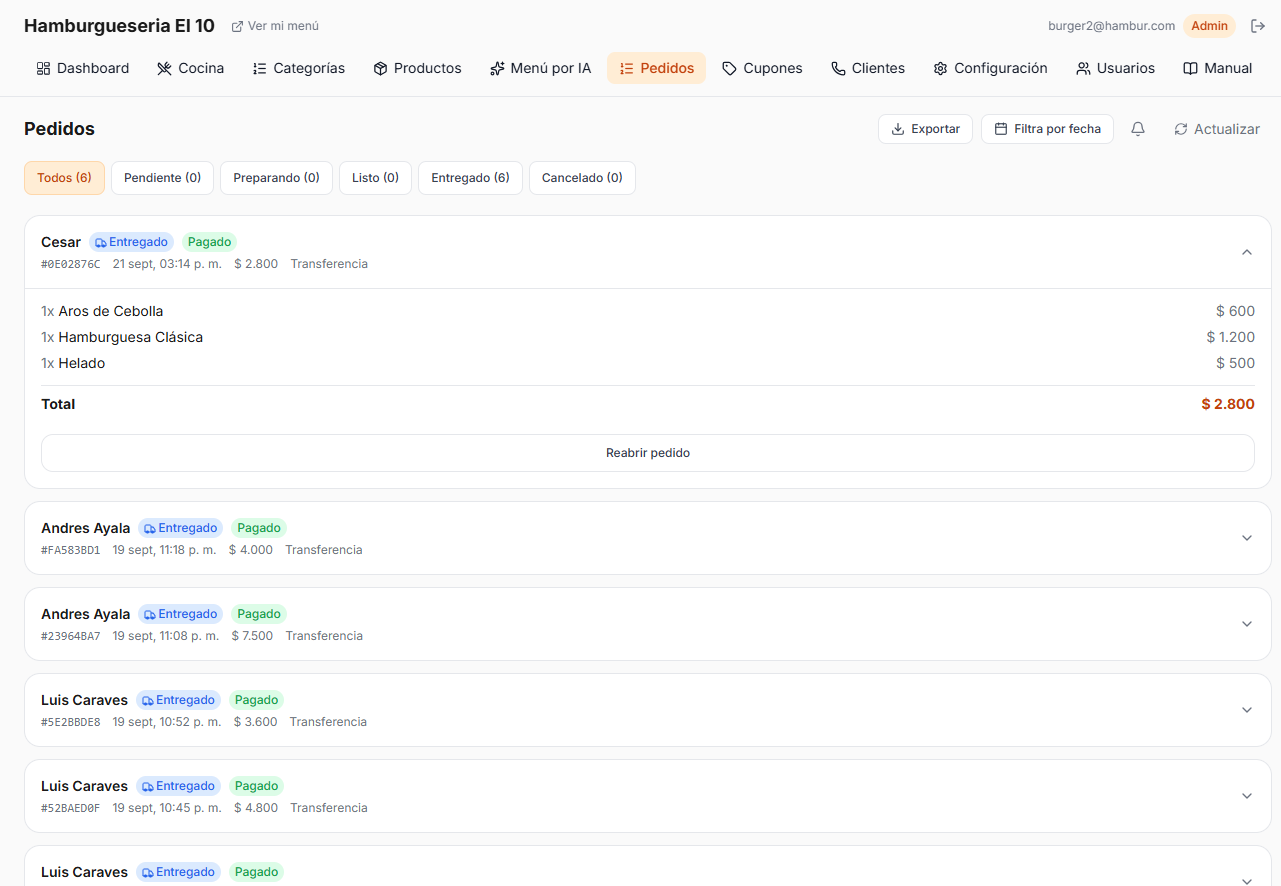Click the Hamburgueseria El 10 title

tap(119, 26)
